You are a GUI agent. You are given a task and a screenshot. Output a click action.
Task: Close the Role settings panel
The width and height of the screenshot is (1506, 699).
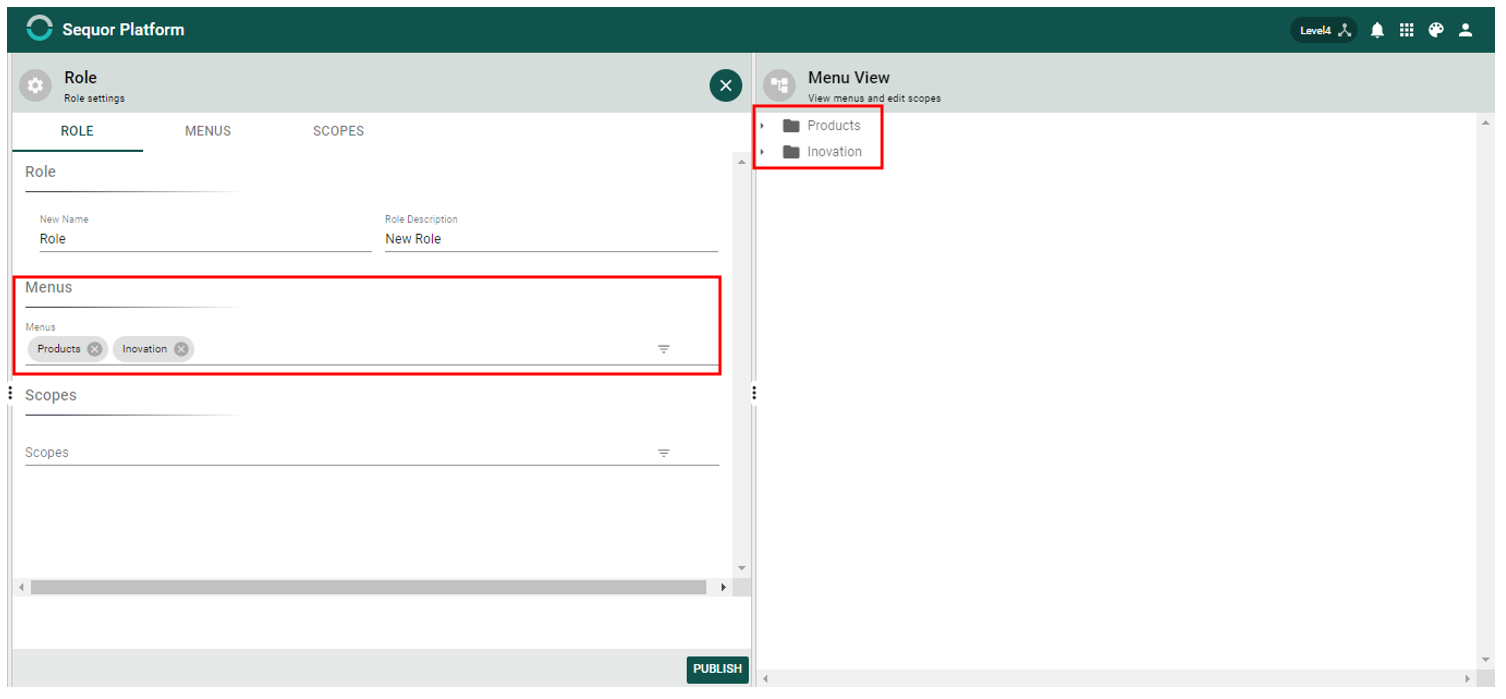tap(726, 86)
